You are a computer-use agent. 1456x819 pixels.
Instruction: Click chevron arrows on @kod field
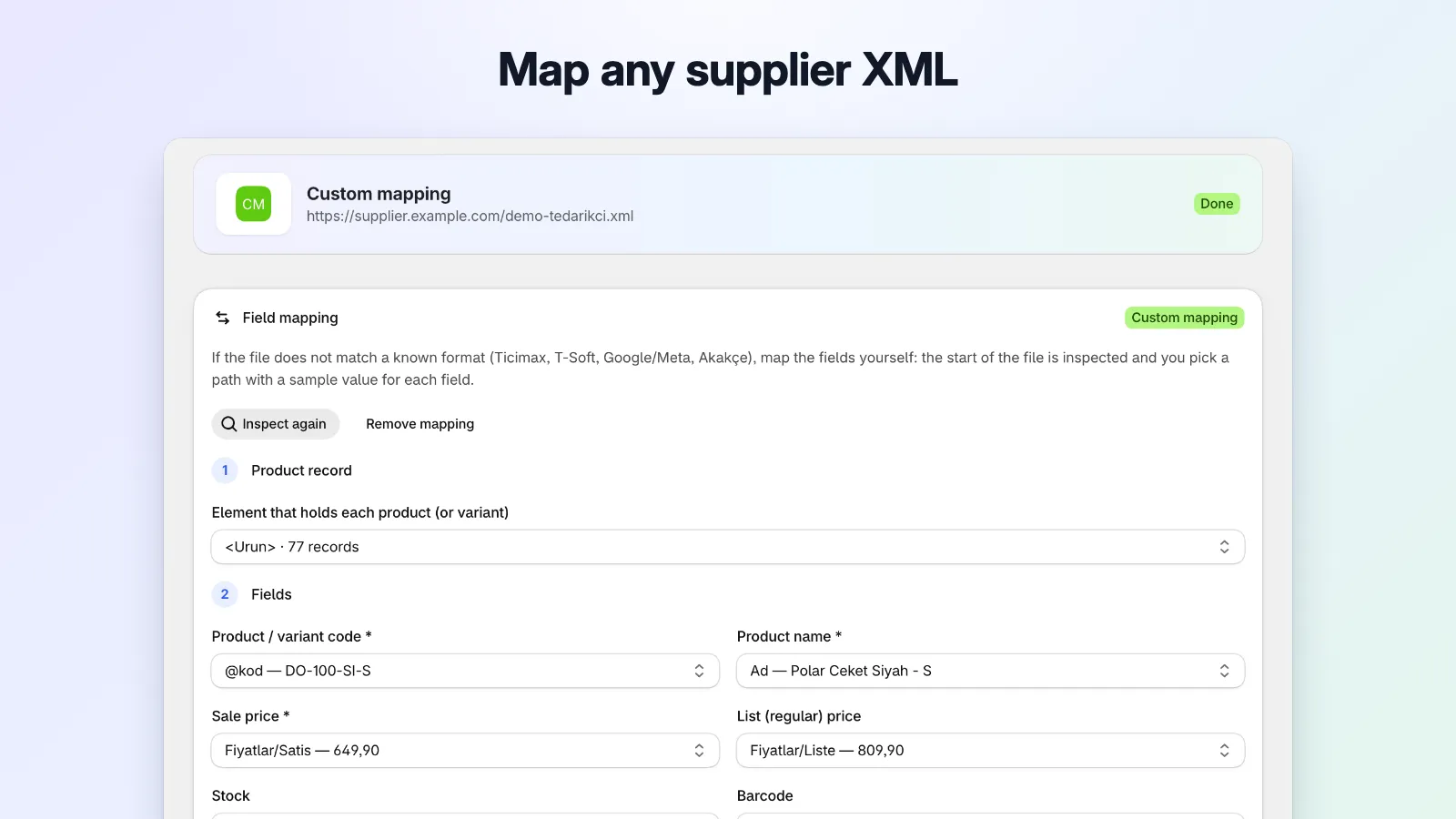coord(699,671)
